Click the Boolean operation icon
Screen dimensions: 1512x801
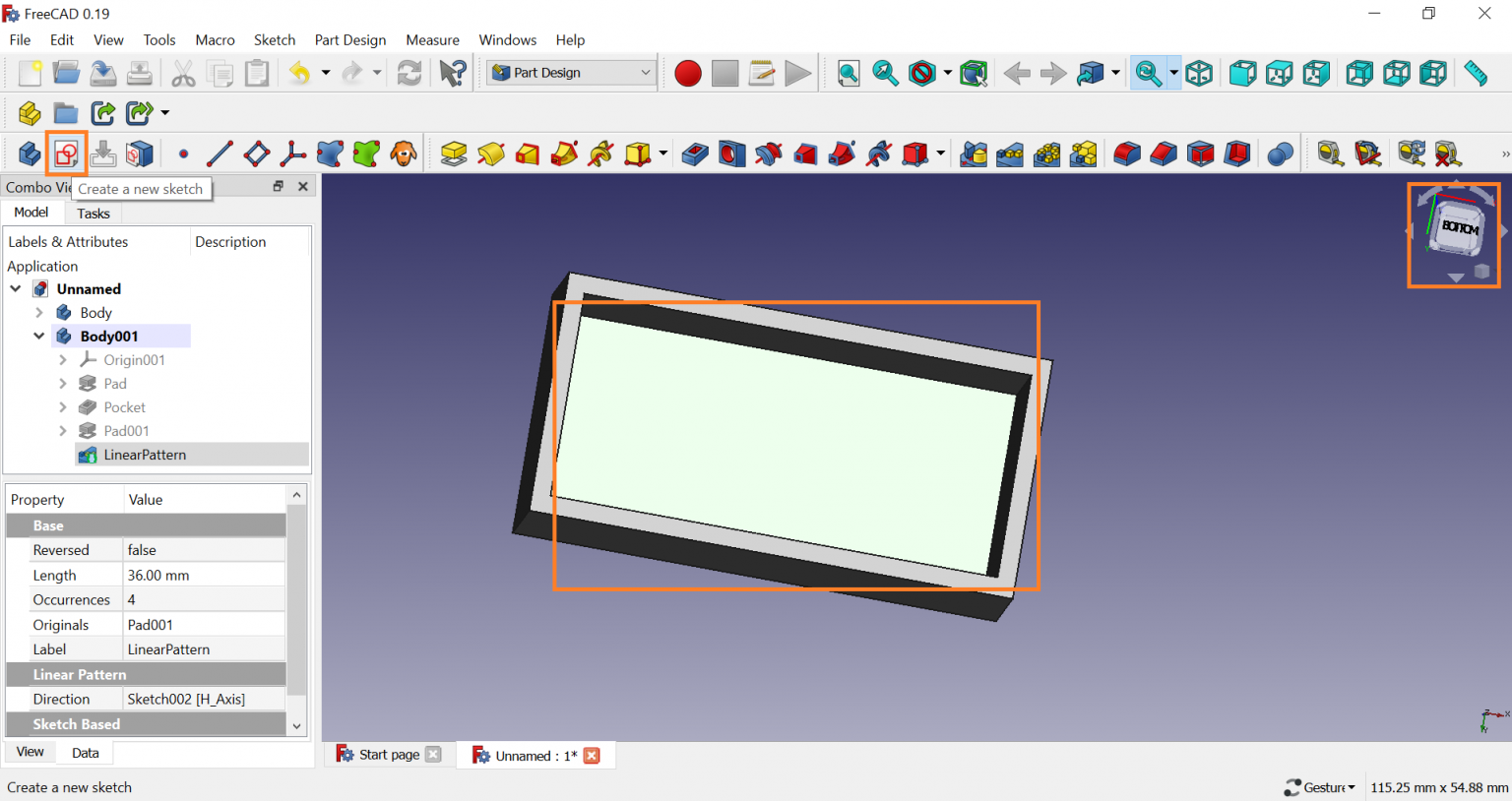pos(1280,154)
